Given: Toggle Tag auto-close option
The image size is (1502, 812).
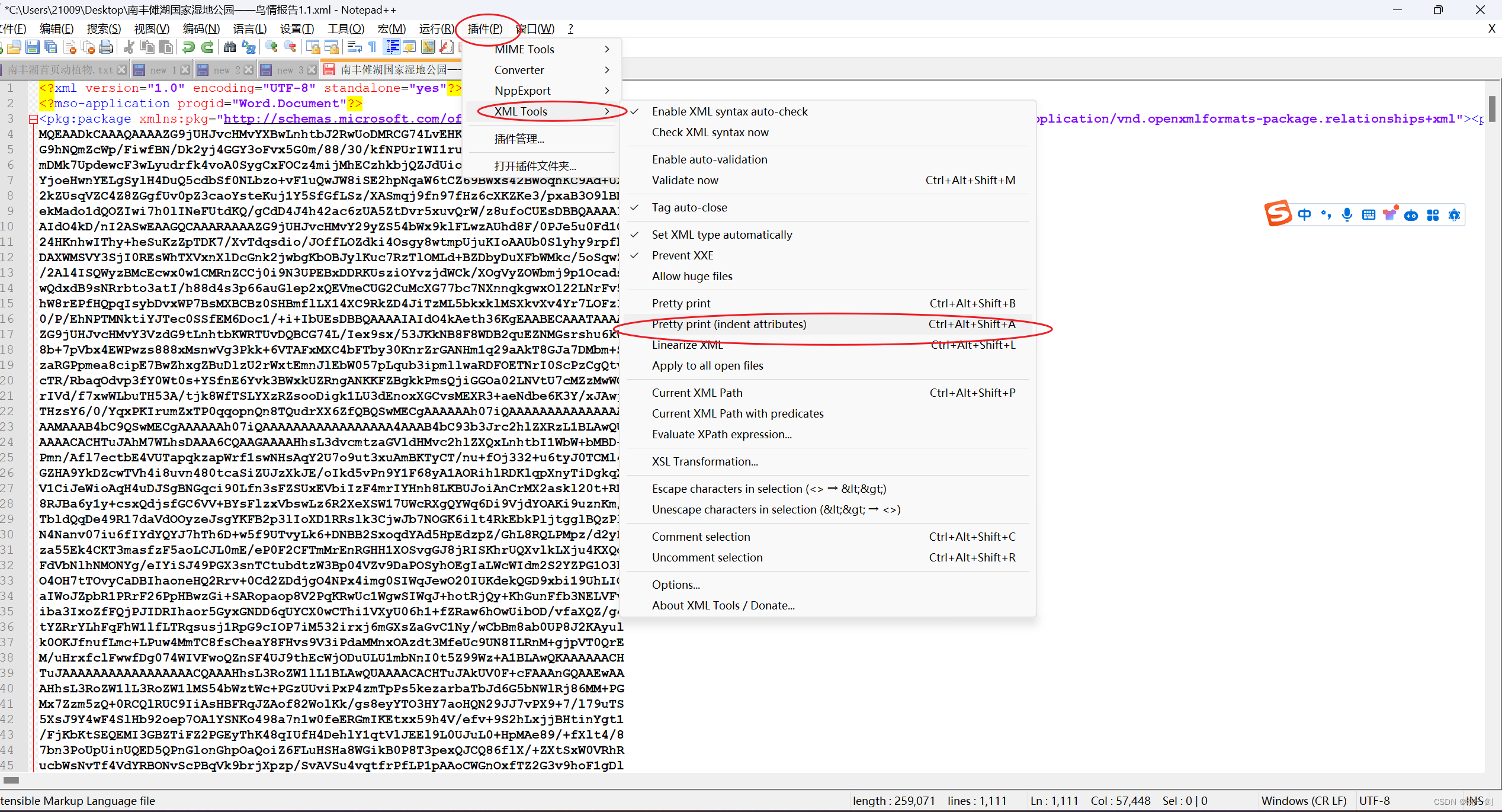Looking at the screenshot, I should (689, 207).
